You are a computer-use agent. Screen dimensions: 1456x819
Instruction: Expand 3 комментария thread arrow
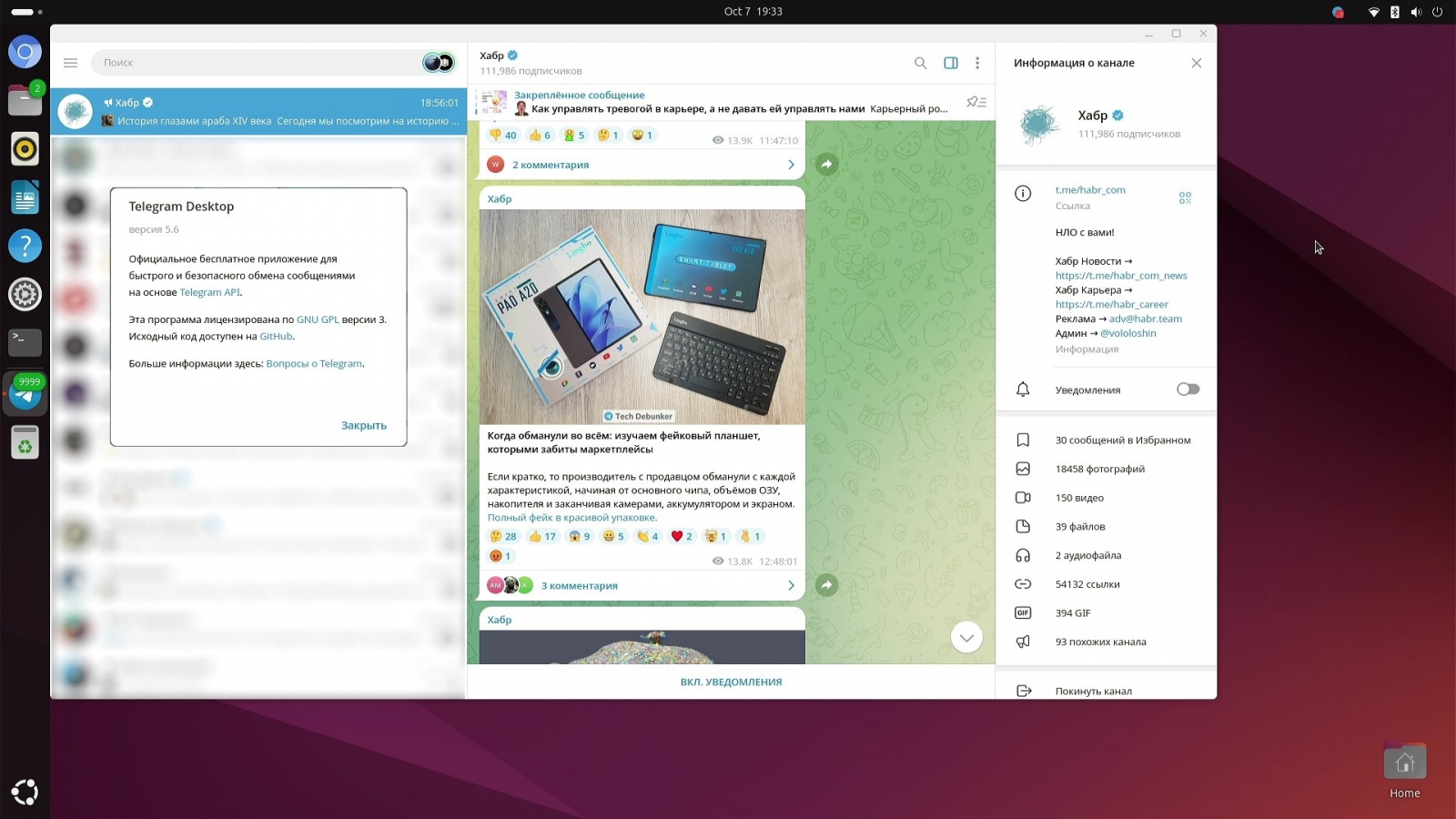[x=791, y=585]
